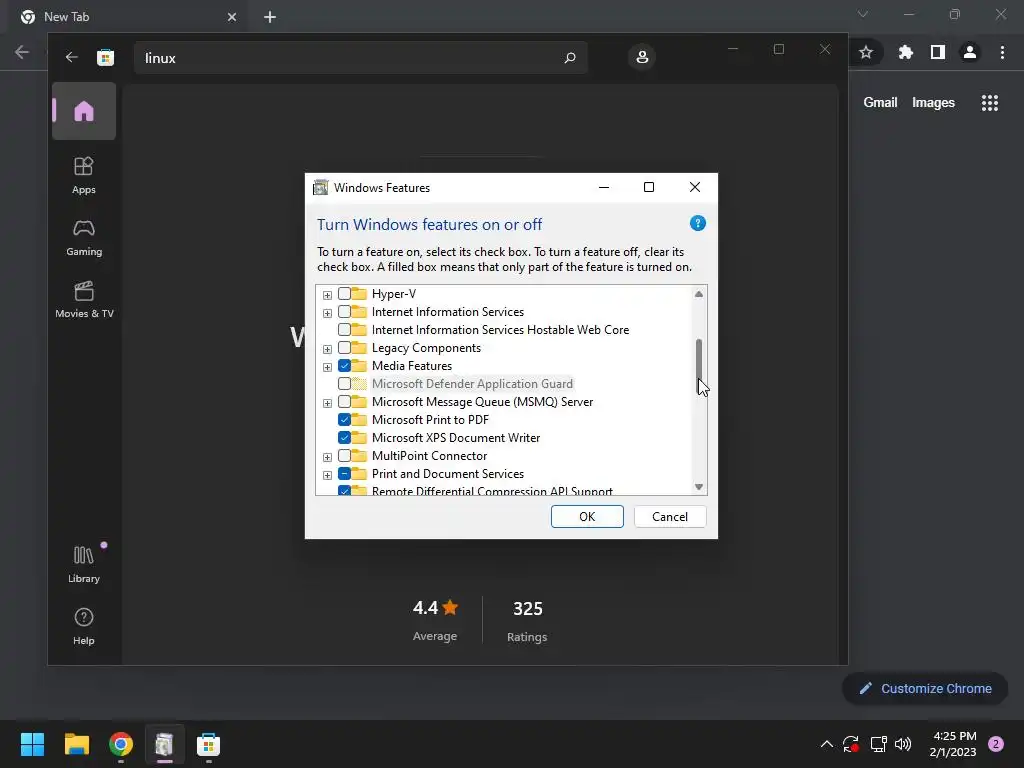Open Library in Microsoft Store sidebar
Image resolution: width=1024 pixels, height=768 pixels.
click(84, 564)
